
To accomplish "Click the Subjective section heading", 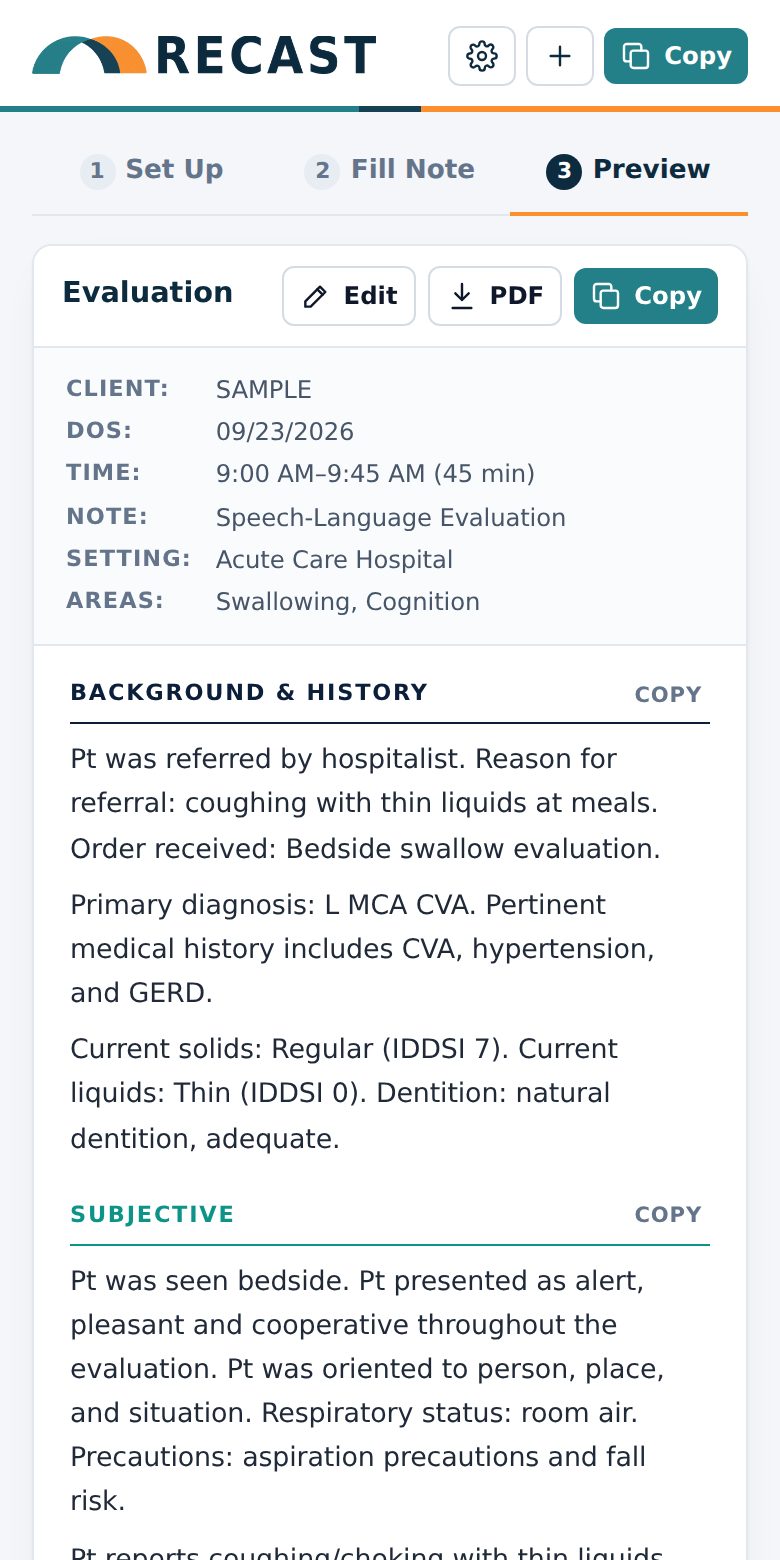I will click(152, 1214).
